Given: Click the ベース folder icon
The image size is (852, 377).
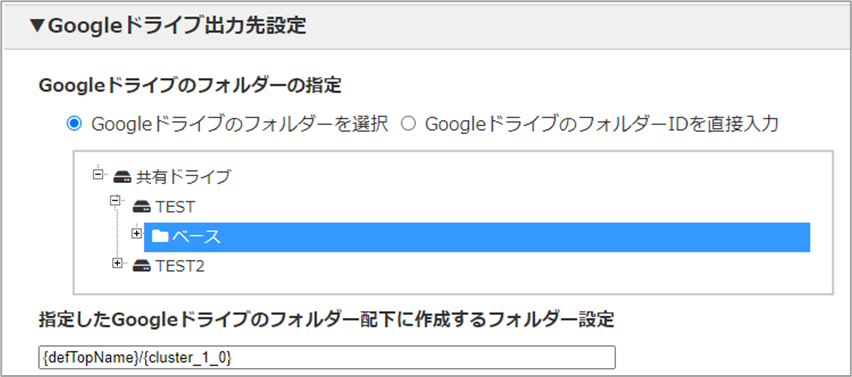Looking at the screenshot, I should click(x=160, y=236).
